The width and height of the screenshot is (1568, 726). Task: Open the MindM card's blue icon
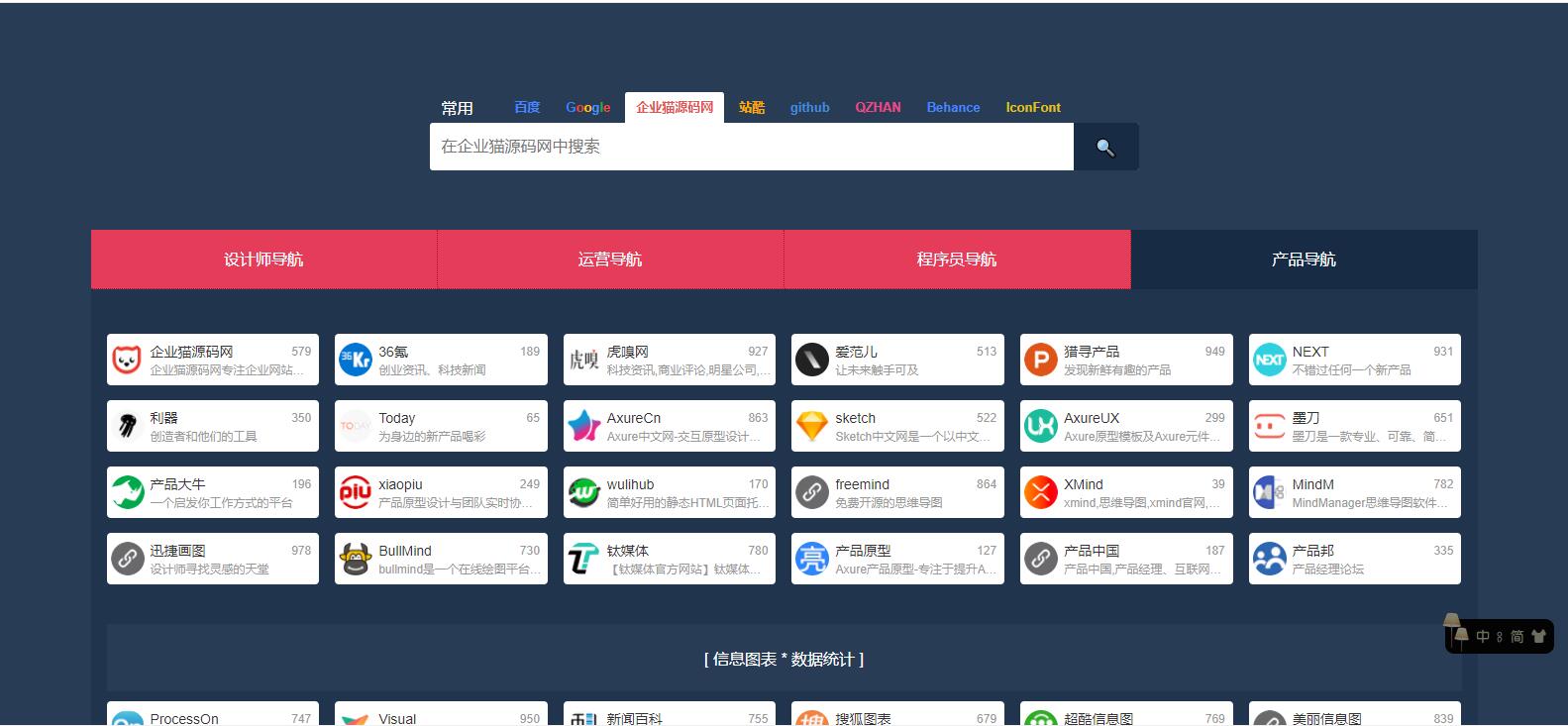tap(1269, 492)
